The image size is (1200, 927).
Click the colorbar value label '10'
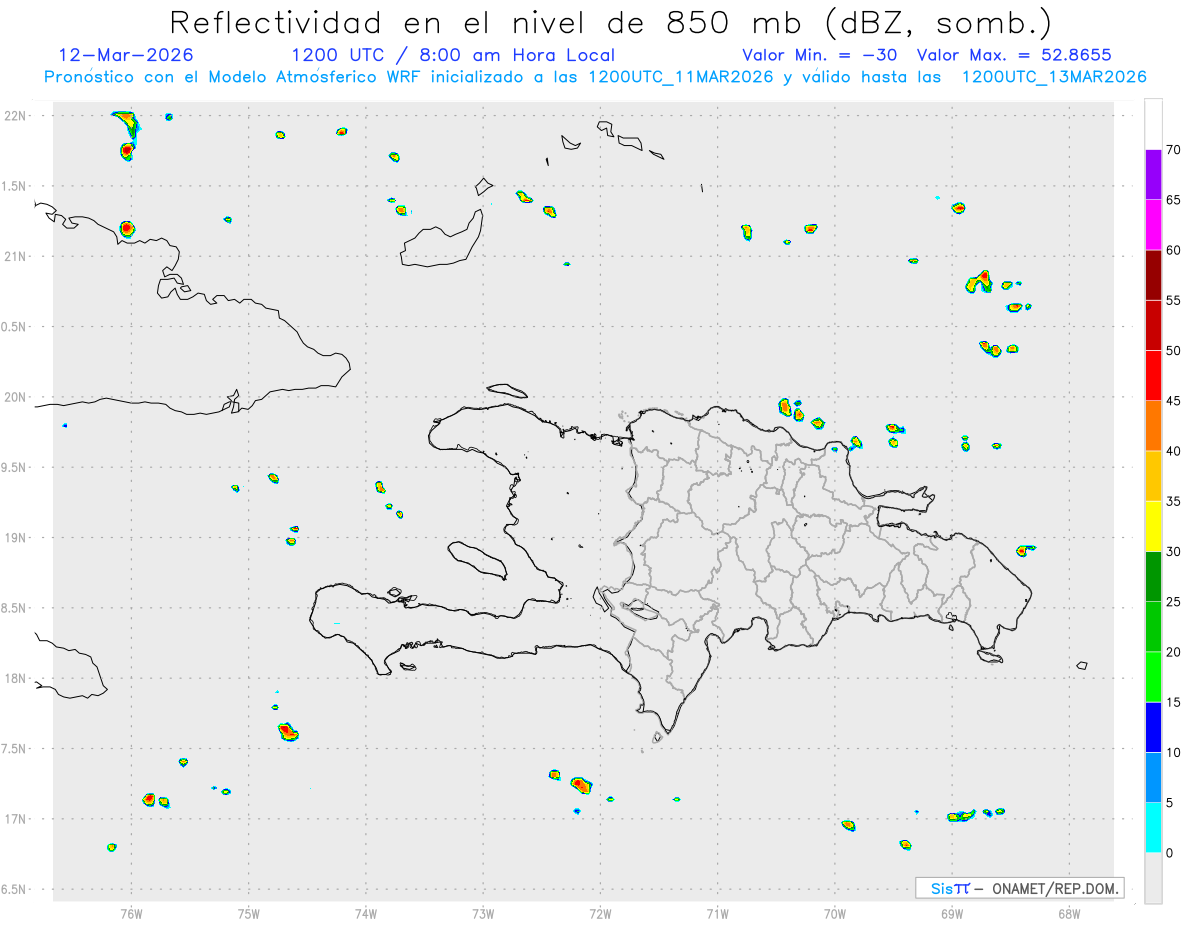pos(1173,752)
